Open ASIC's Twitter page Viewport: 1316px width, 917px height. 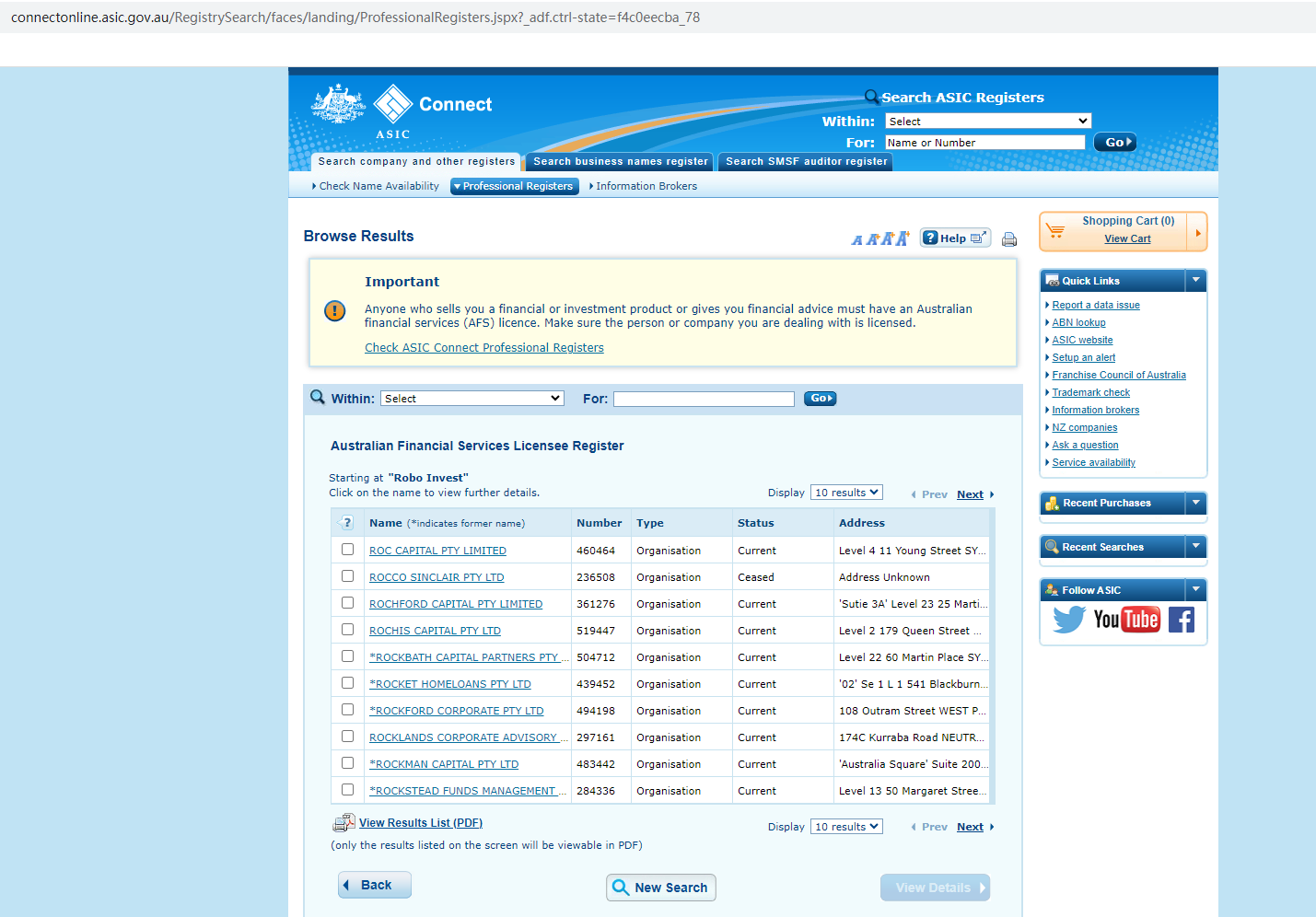[1069, 620]
